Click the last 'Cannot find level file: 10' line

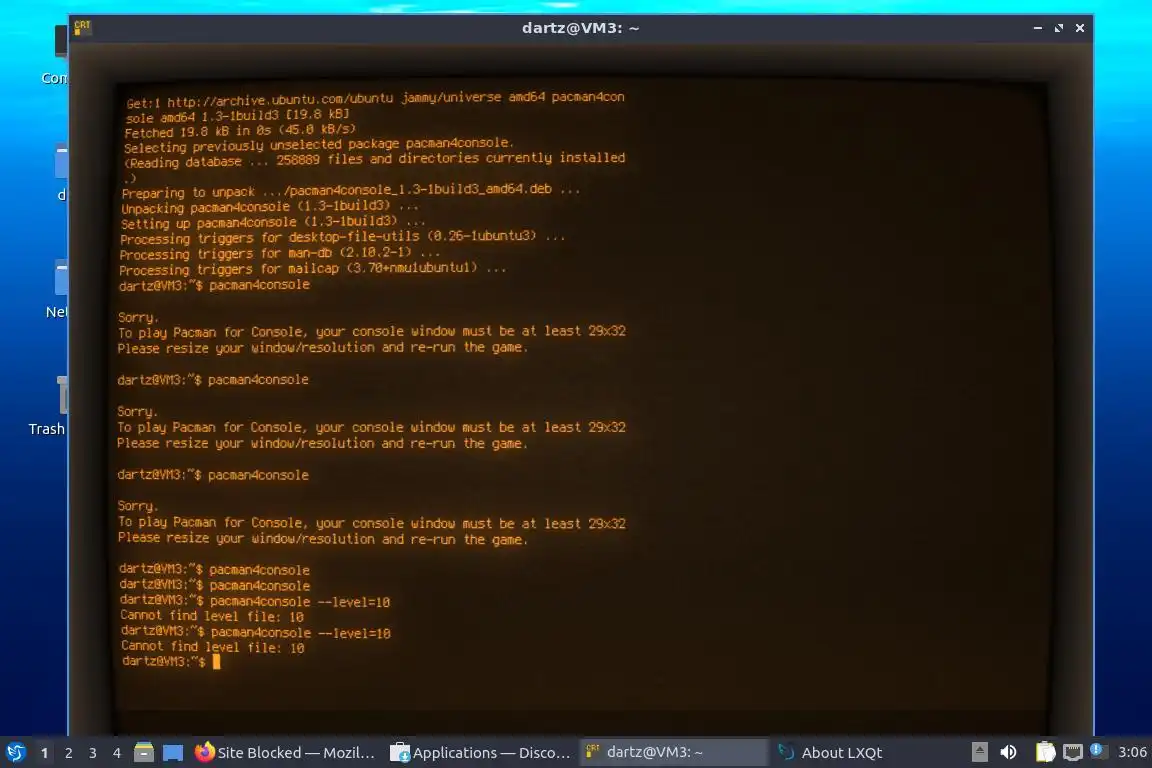click(x=212, y=647)
